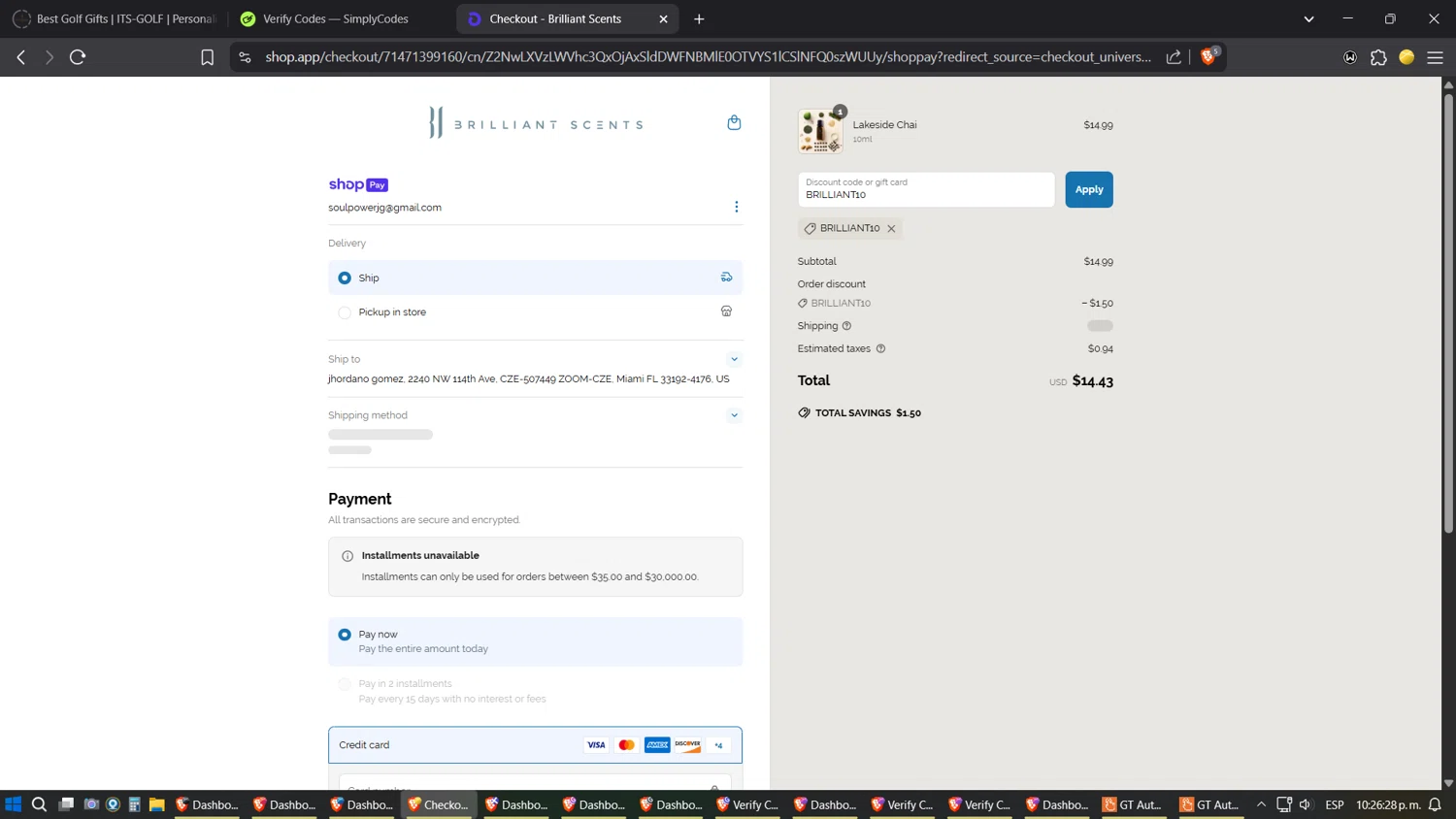The width and height of the screenshot is (1456, 819).
Task: Click the Discover card icon
Action: click(x=687, y=745)
